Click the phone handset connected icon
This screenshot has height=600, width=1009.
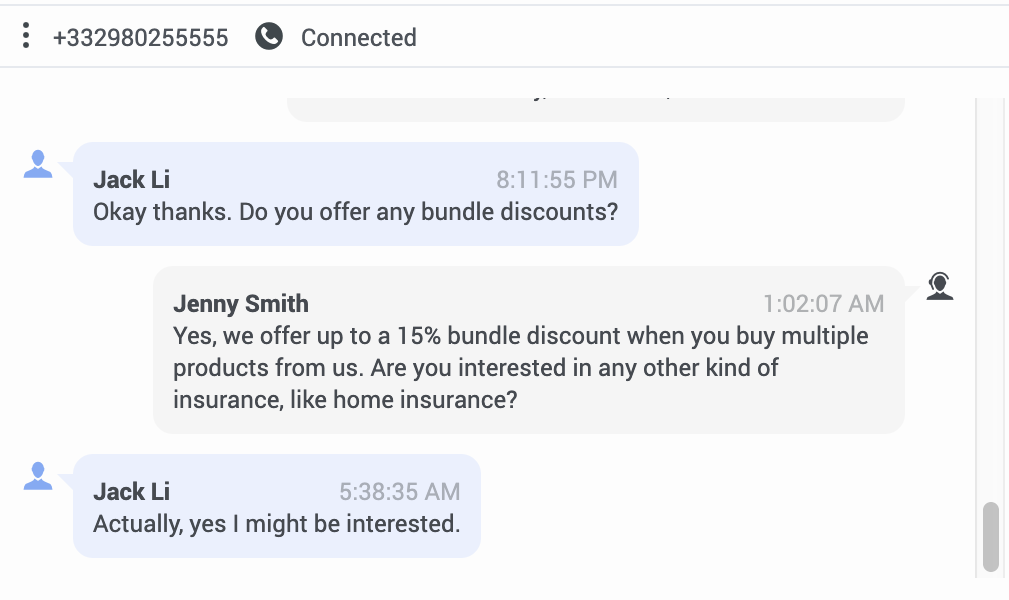tap(268, 36)
